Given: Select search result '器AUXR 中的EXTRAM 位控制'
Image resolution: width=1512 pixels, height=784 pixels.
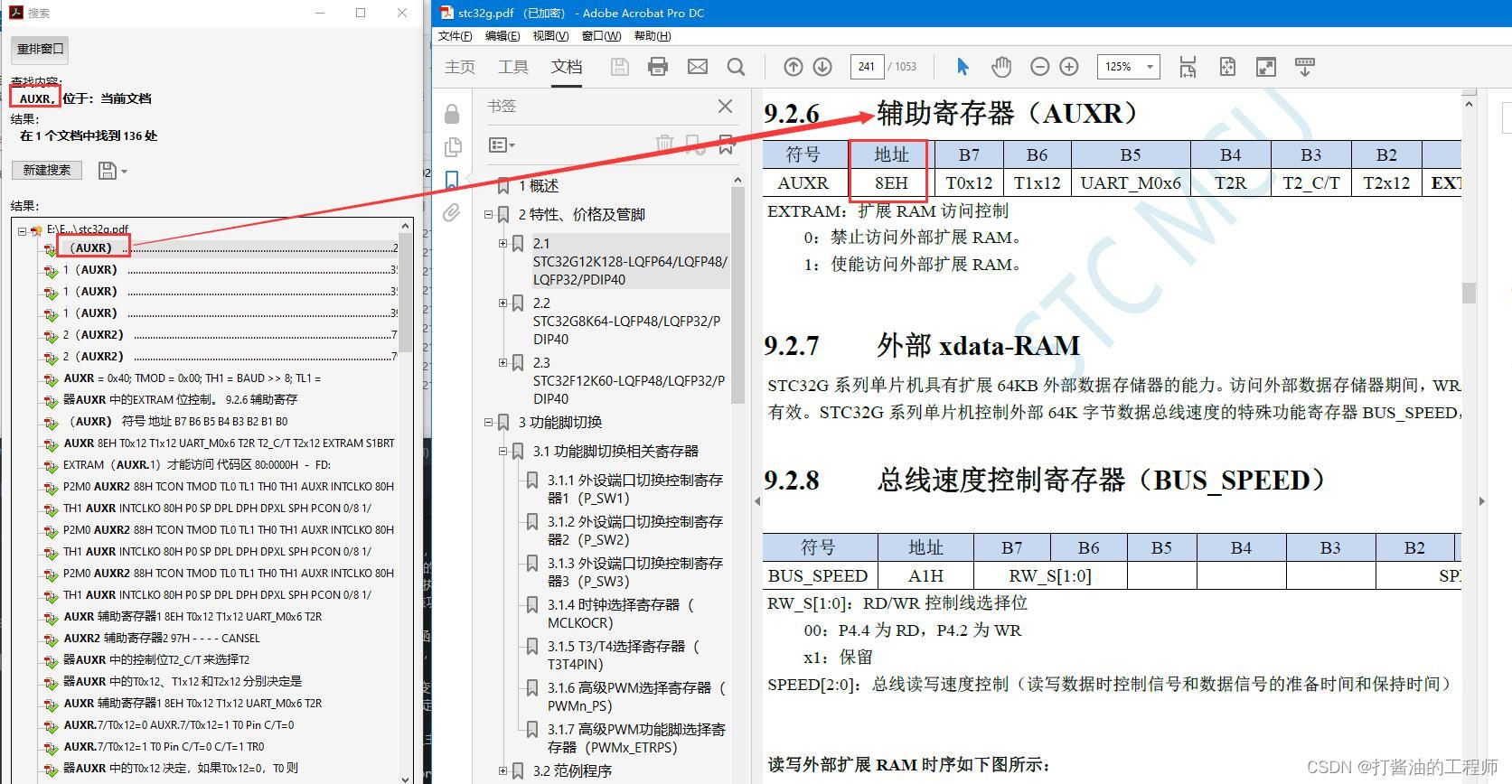Looking at the screenshot, I should pos(180,400).
